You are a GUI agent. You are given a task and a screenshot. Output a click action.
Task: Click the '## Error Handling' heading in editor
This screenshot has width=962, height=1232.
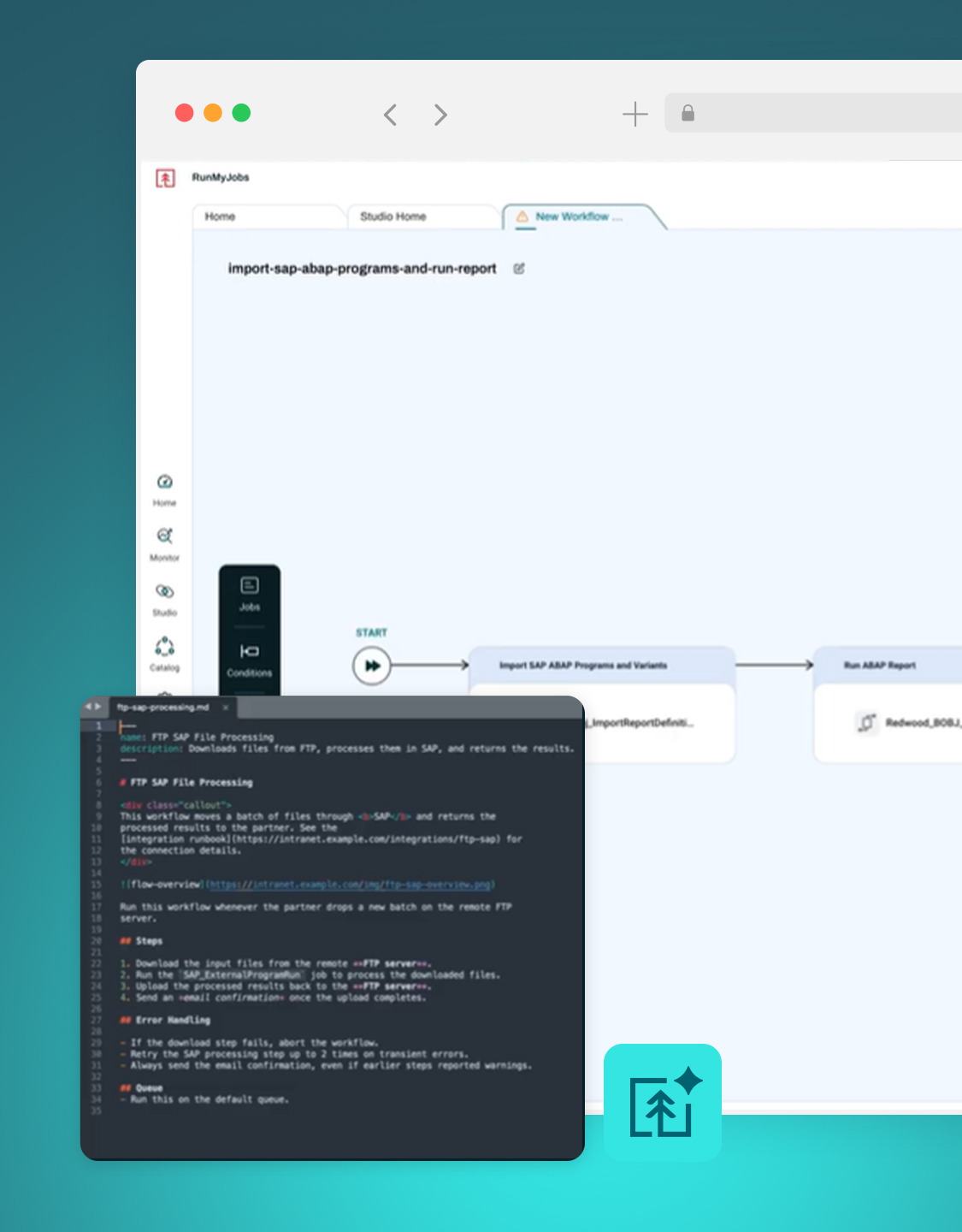[x=165, y=1021]
